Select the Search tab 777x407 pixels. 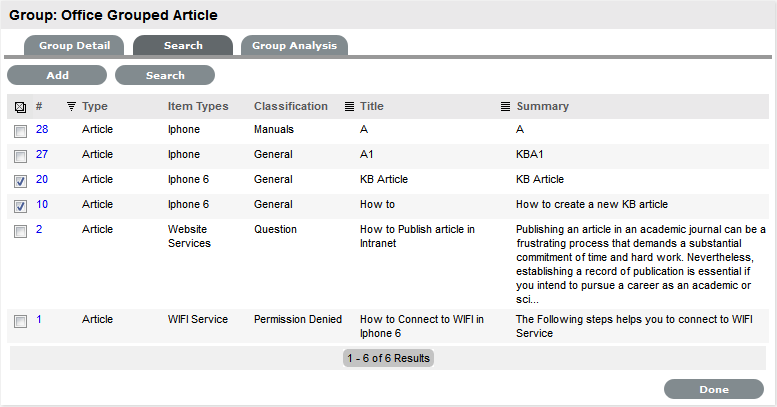coord(183,46)
